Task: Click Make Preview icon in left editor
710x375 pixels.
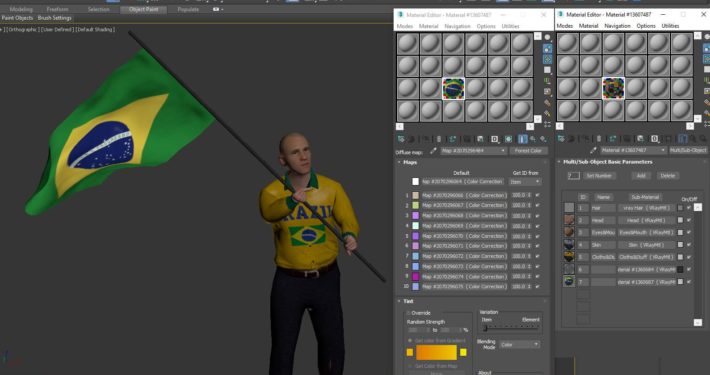Action: point(547,91)
